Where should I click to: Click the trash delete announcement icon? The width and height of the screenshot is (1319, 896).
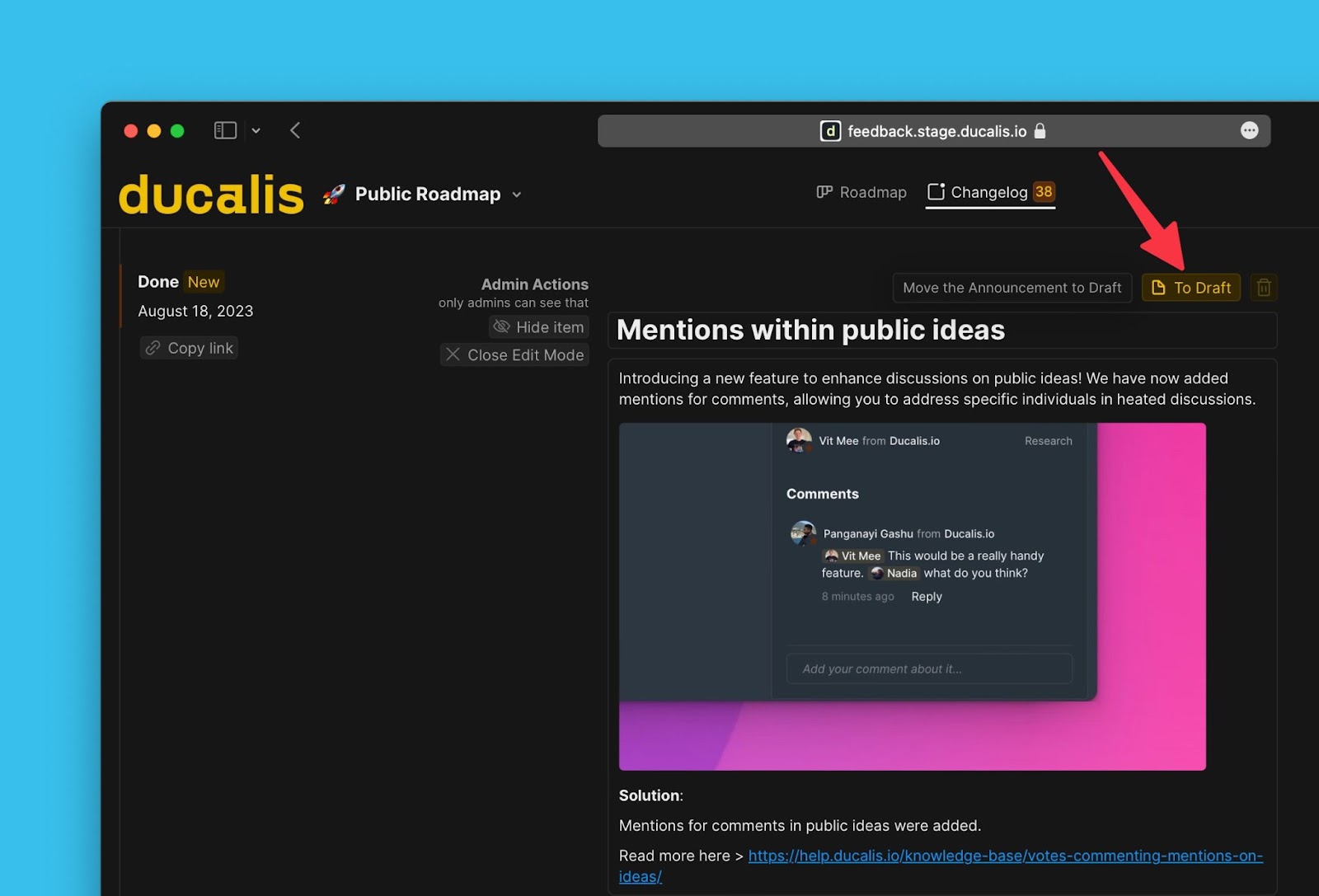point(1263,288)
